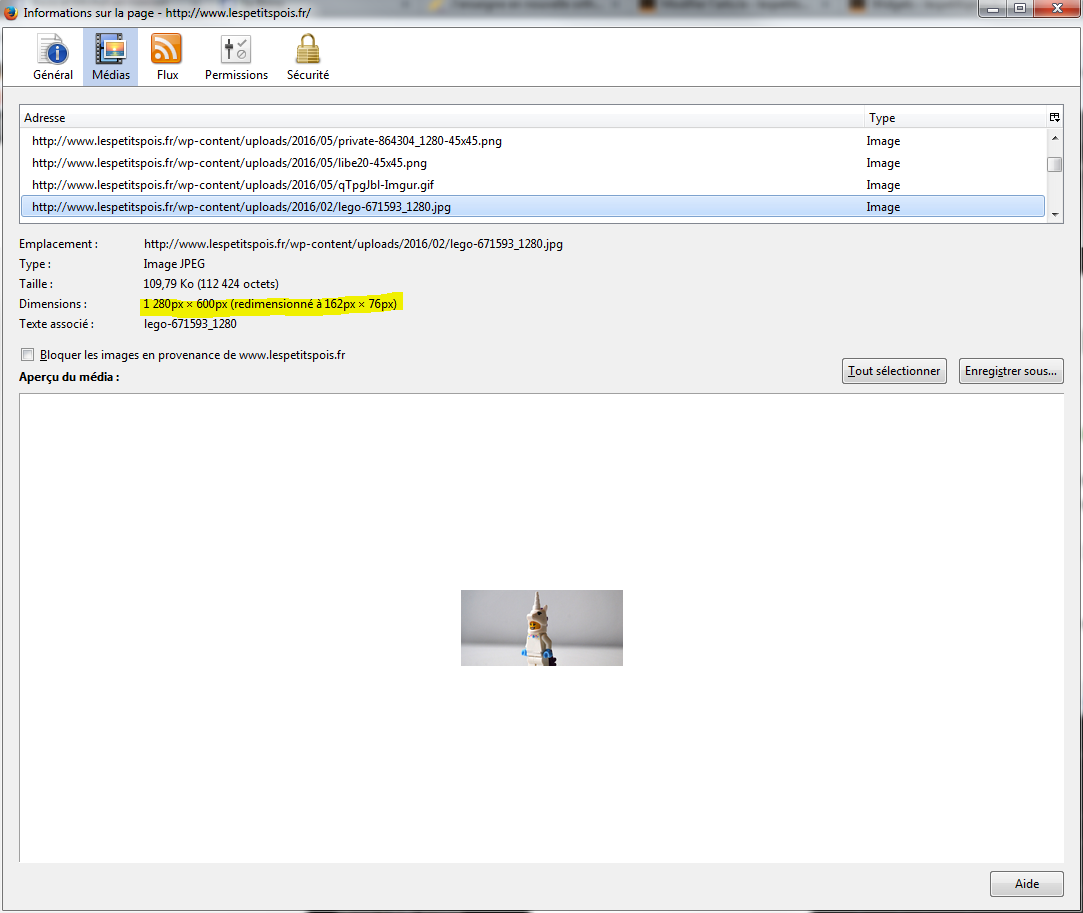Click the Aide button
This screenshot has width=1083, height=913.
(1027, 884)
